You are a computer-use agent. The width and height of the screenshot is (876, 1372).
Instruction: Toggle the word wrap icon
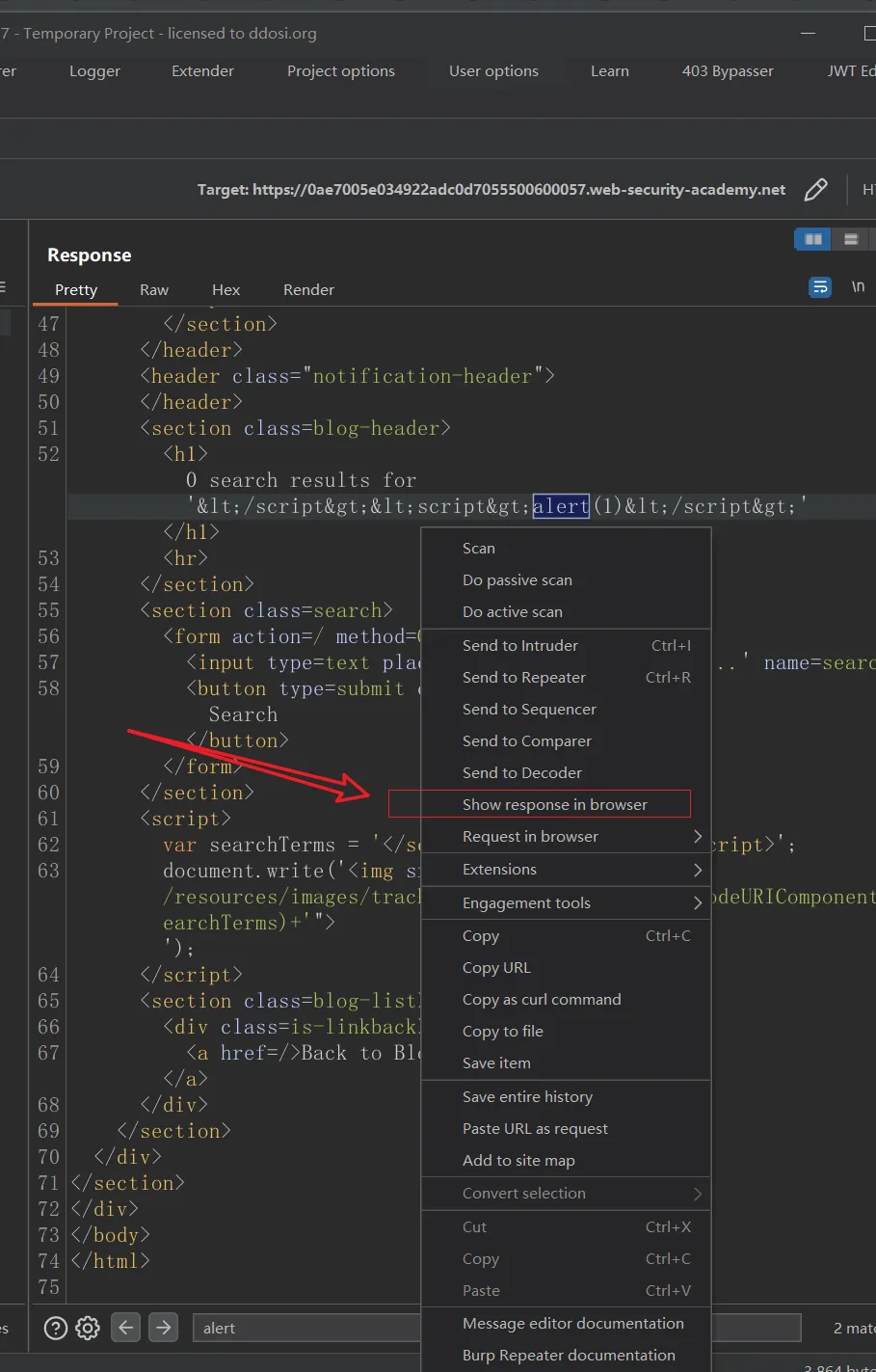tap(820, 287)
